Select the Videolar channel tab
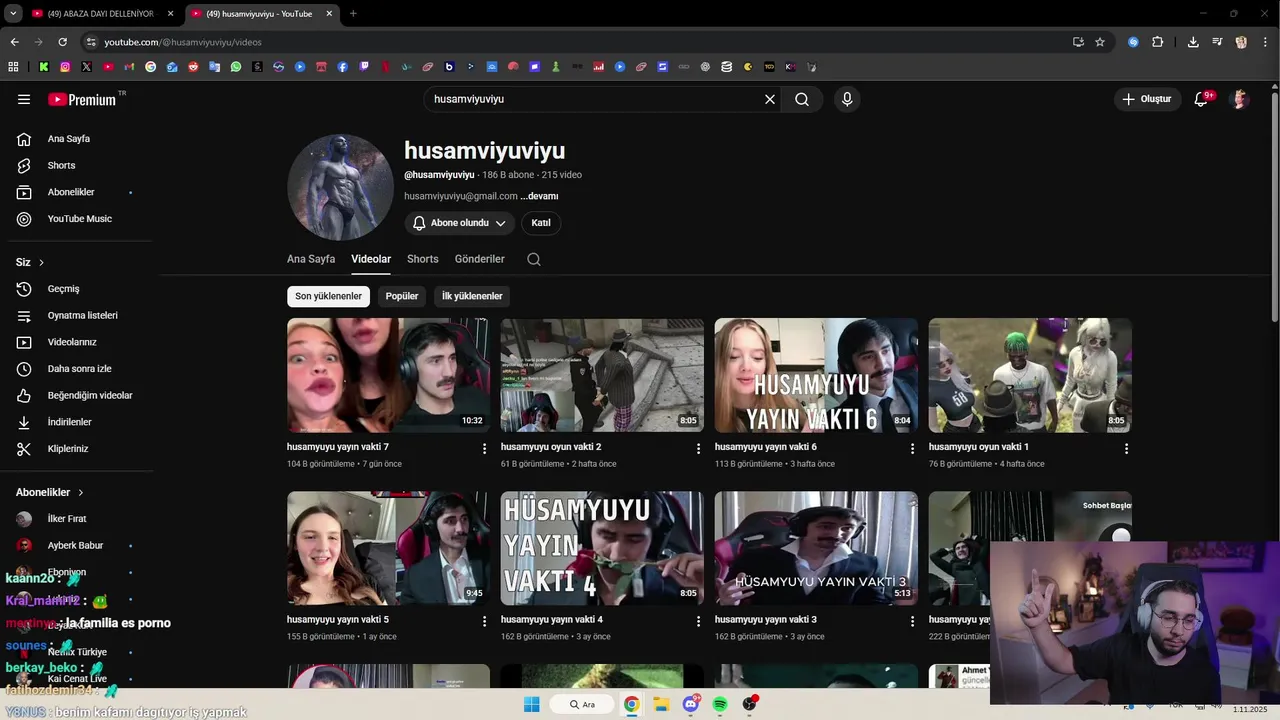 tap(371, 259)
